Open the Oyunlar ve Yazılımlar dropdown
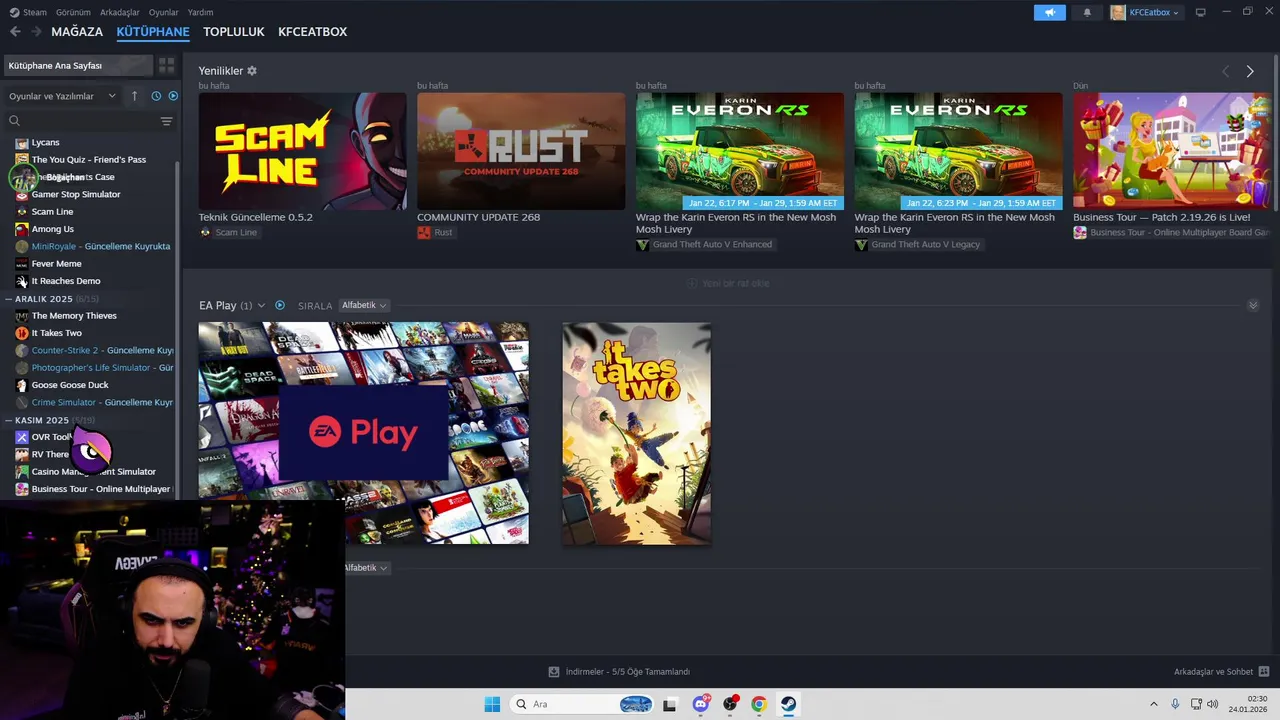This screenshot has width=1280, height=720. [62, 96]
